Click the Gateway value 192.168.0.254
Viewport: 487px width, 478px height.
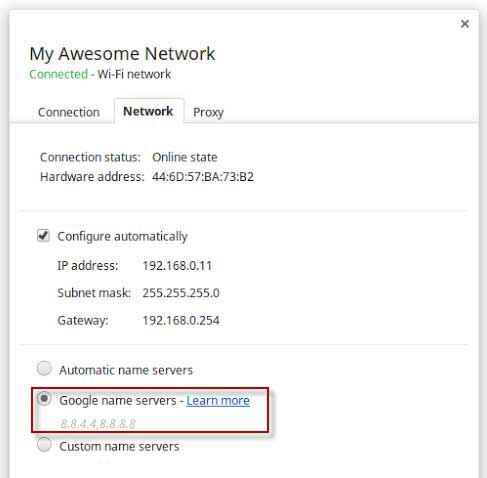[181, 320]
